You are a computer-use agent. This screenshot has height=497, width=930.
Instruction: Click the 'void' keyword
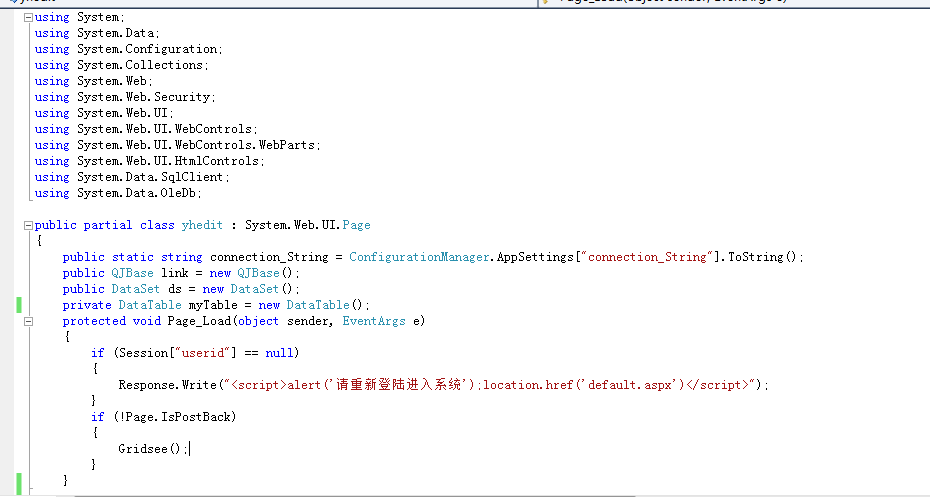click(x=146, y=321)
